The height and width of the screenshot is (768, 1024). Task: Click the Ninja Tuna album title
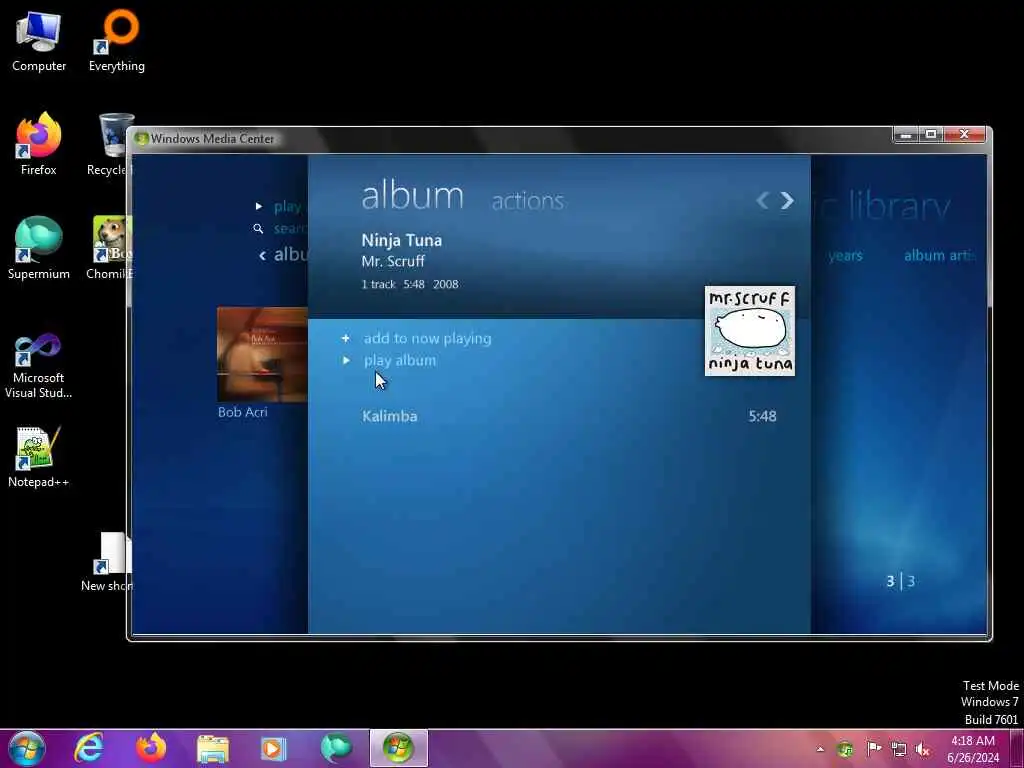(x=402, y=240)
